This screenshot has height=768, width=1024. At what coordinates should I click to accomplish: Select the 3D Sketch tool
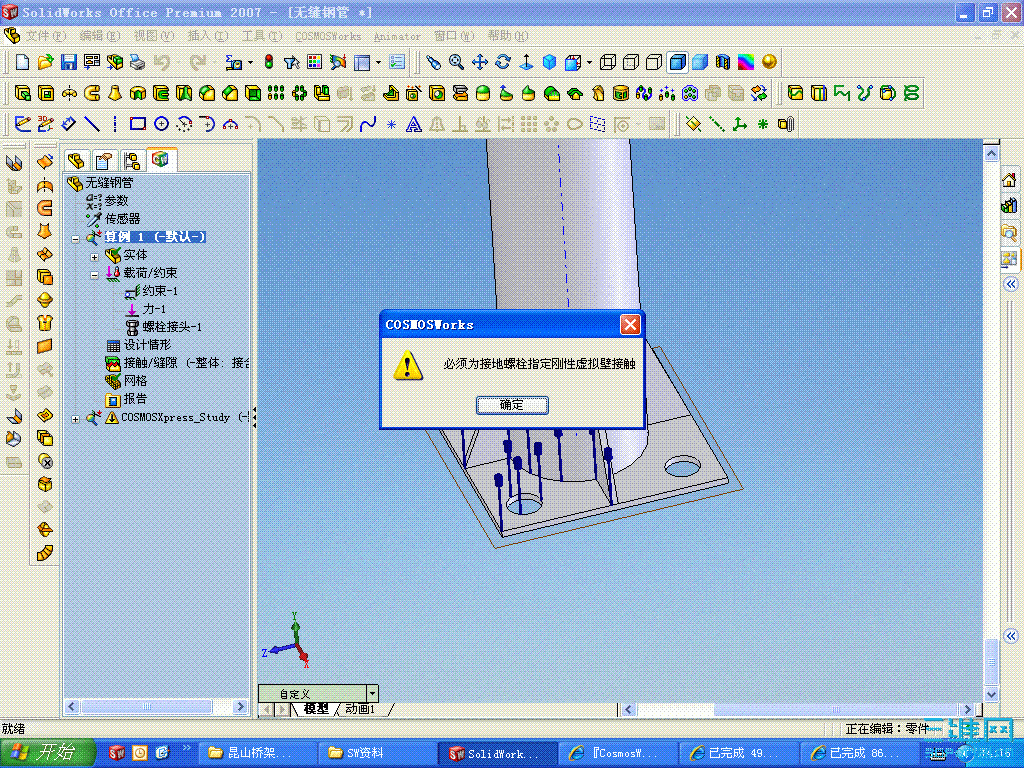click(x=45, y=124)
